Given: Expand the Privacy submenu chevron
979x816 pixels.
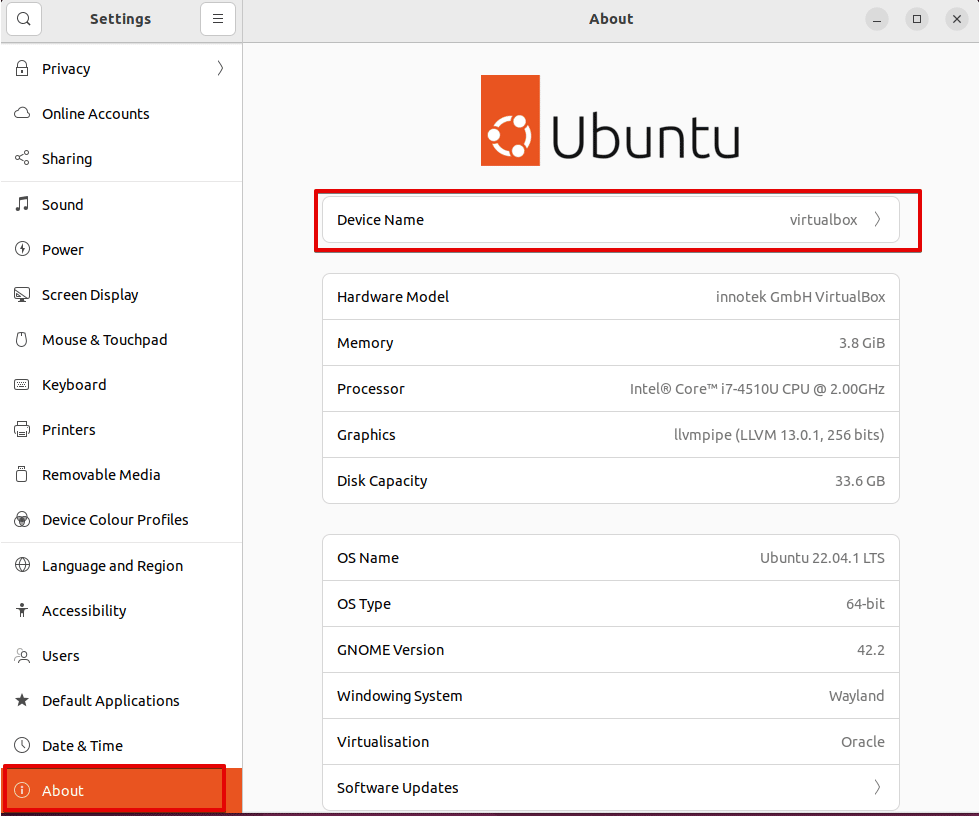Looking at the screenshot, I should click(220, 68).
